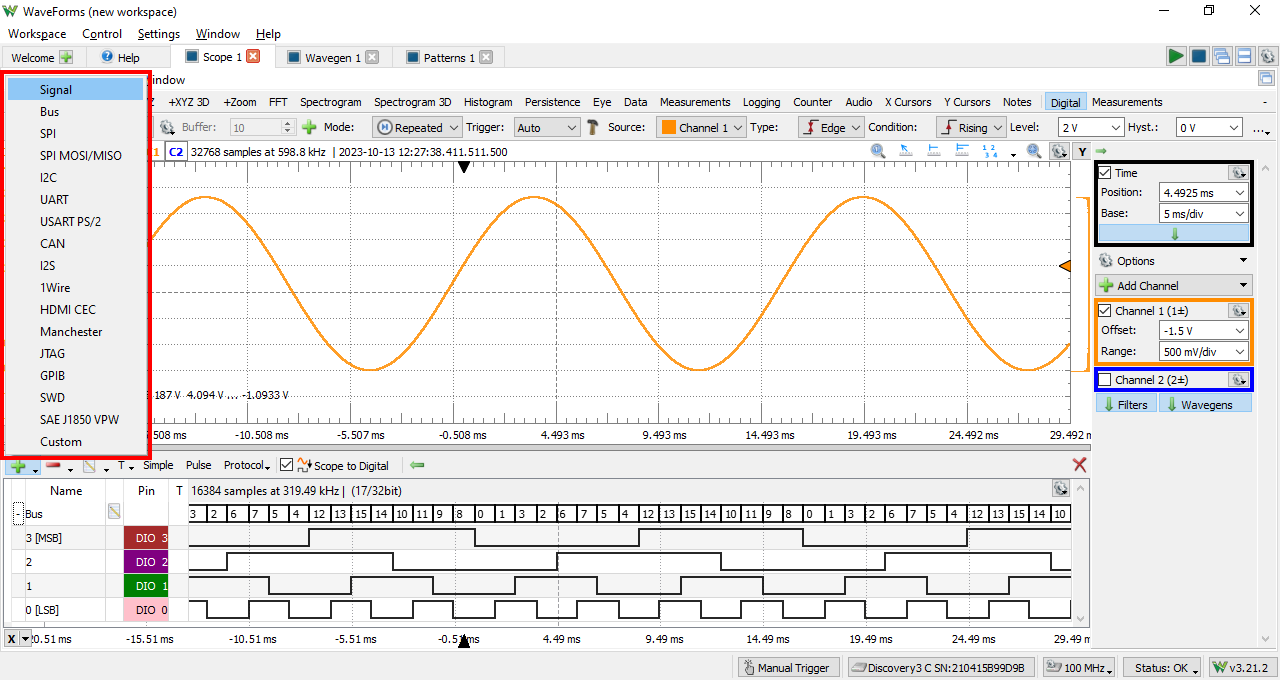Click red X to close Digital panel
The width and height of the screenshot is (1280, 680).
point(1079,465)
